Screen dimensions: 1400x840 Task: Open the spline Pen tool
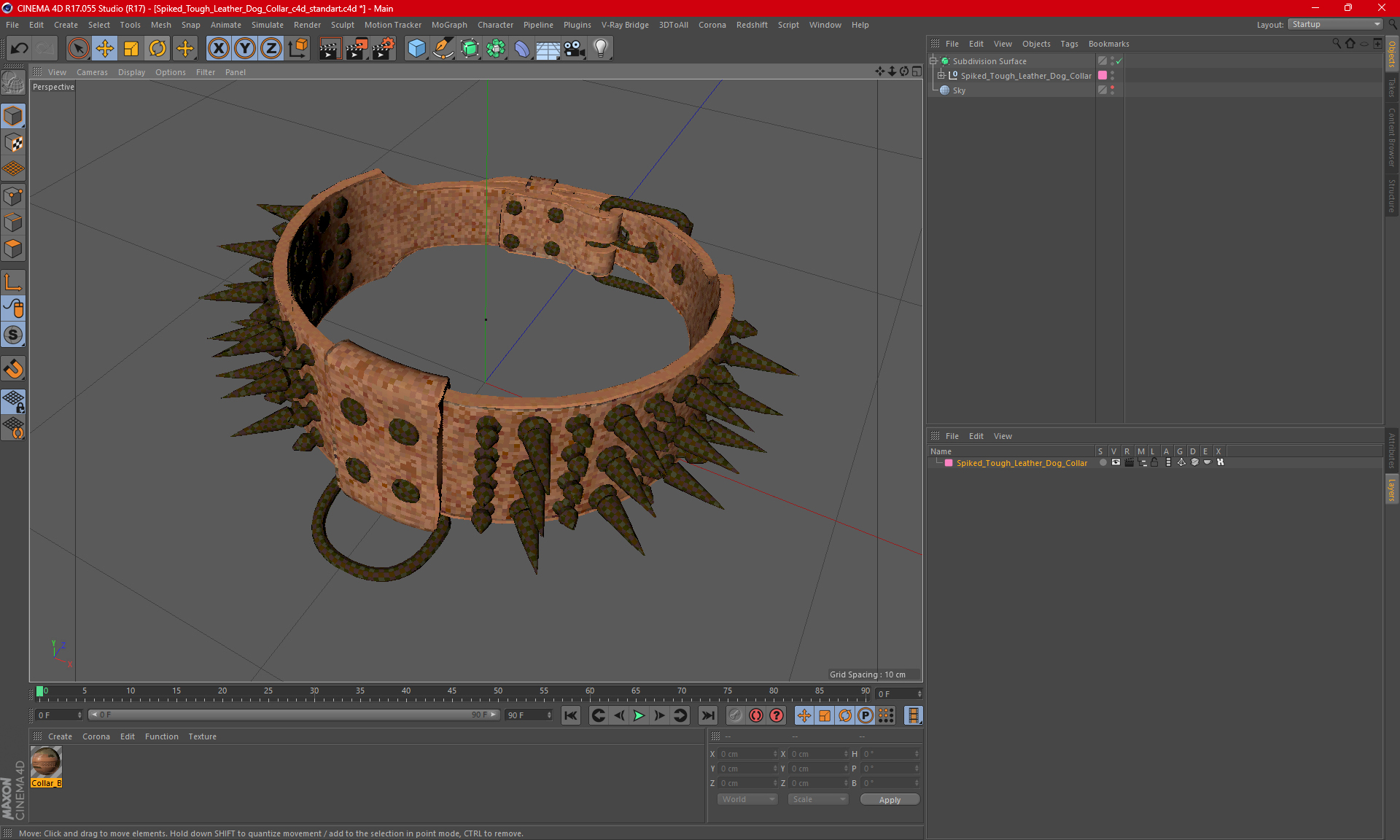443,49
